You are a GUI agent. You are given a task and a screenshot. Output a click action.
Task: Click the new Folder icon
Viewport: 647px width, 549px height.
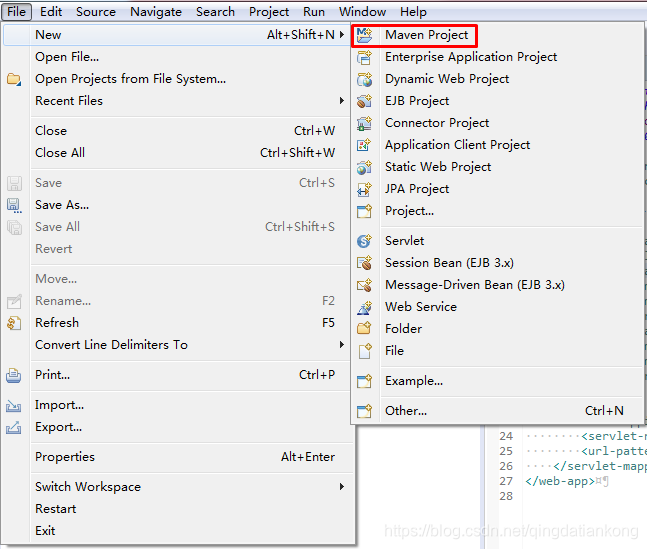[x=364, y=329]
